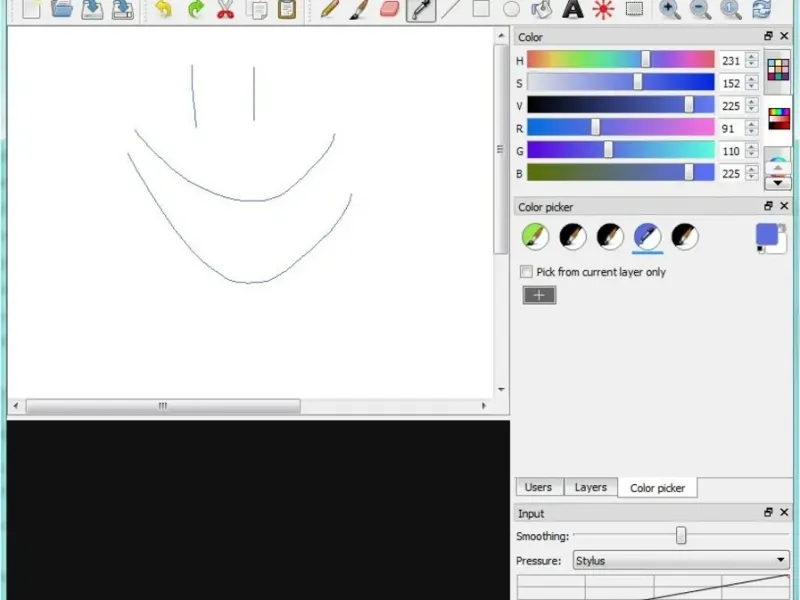The width and height of the screenshot is (800, 600).
Task: Select the Ellipse tool
Action: click(x=511, y=9)
